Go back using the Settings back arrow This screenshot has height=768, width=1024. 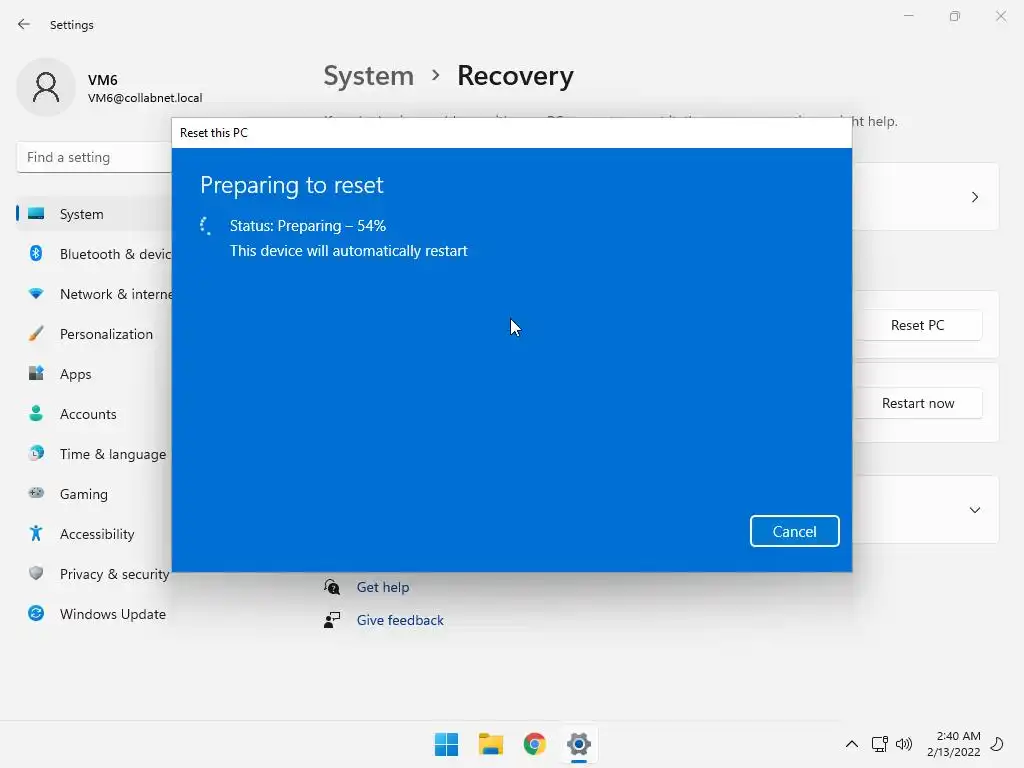(24, 24)
